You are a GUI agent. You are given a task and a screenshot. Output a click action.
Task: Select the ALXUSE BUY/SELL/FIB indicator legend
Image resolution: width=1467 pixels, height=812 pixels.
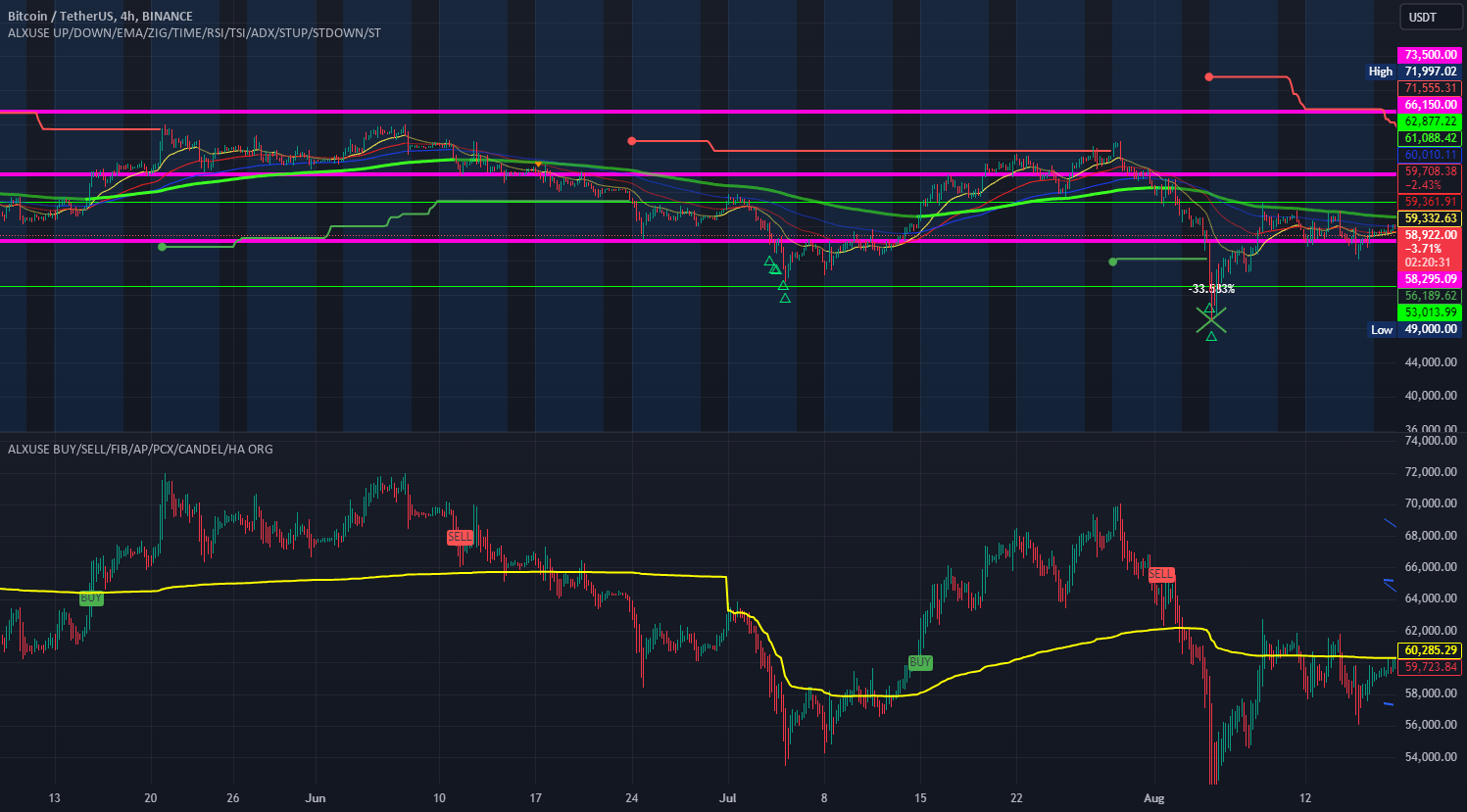tap(140, 449)
